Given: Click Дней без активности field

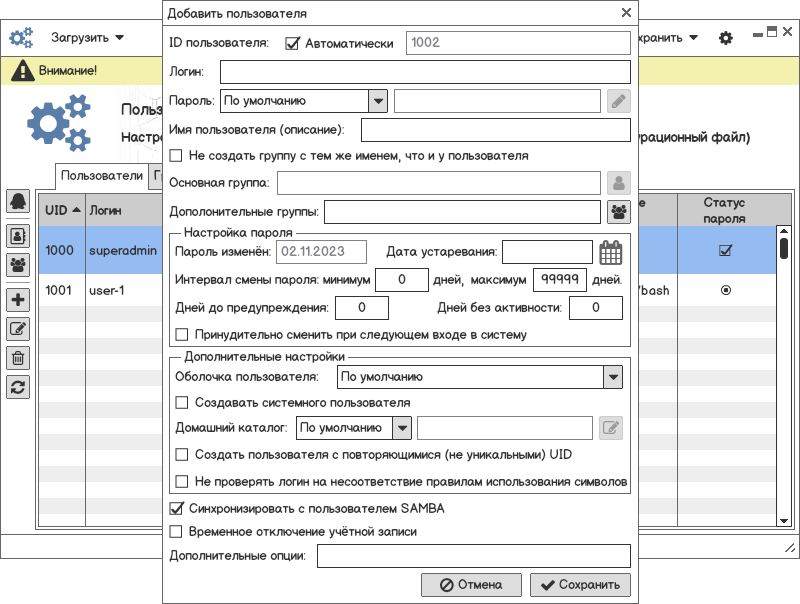Looking at the screenshot, I should click(595, 308).
